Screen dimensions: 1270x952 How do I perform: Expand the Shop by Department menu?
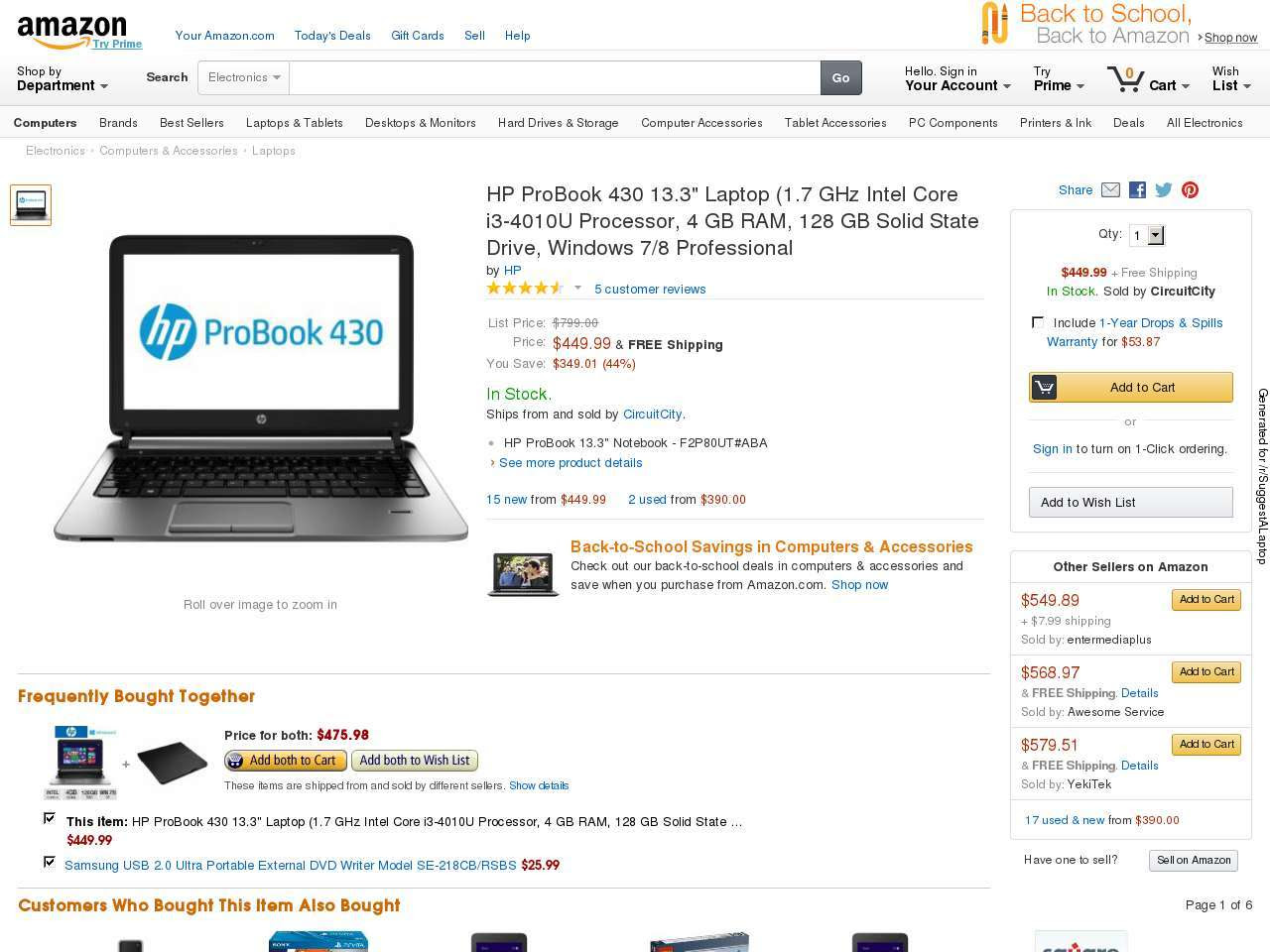click(63, 78)
